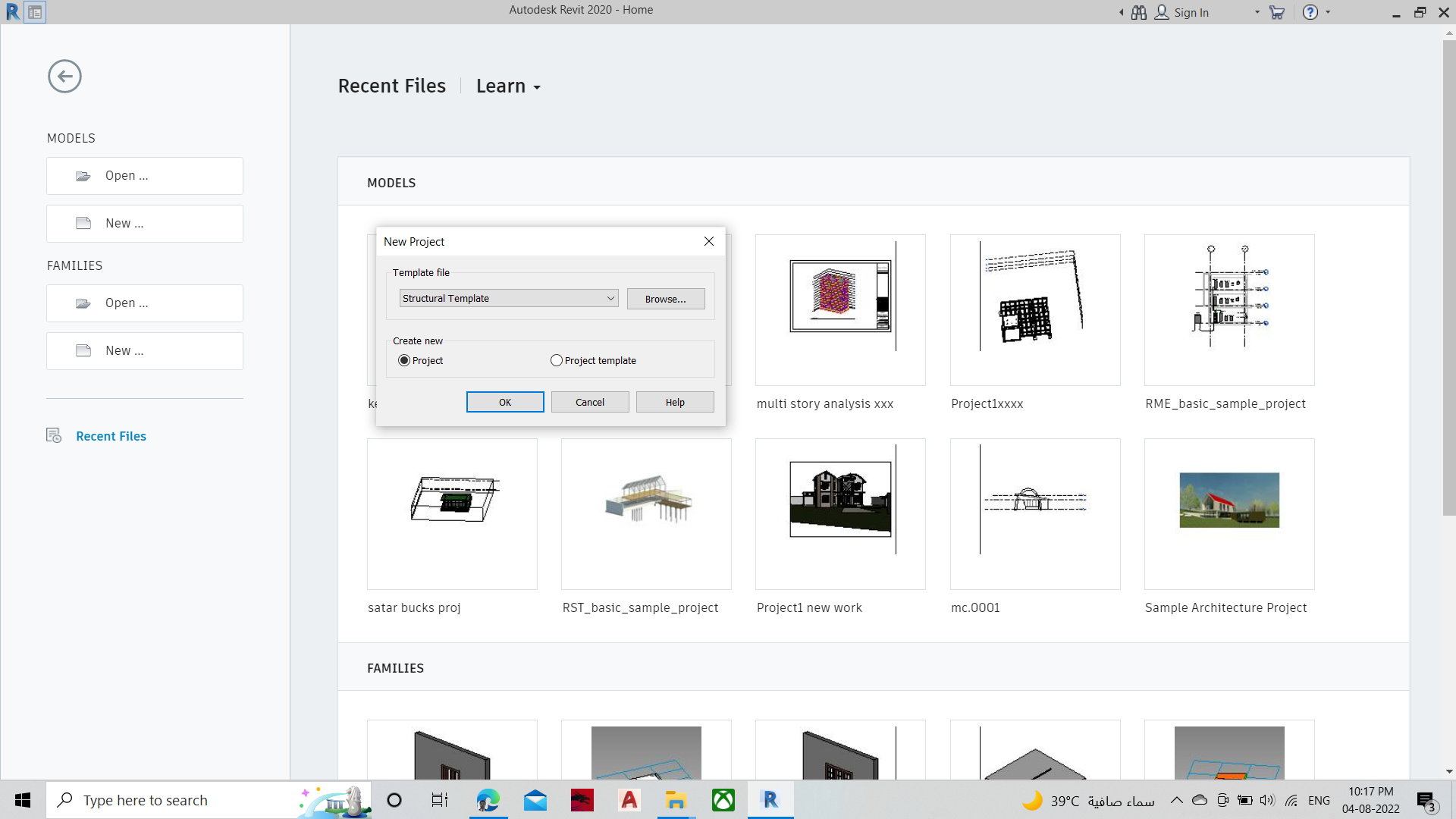Click the Revit taskbar icon

(x=770, y=800)
